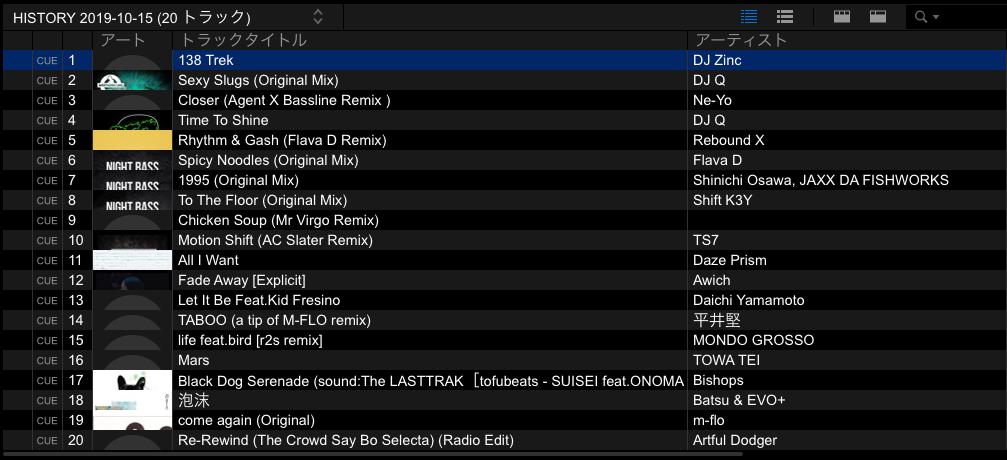Select Rhythm & Gash (Flava D Remix)
1007x460 pixels.
(282, 140)
